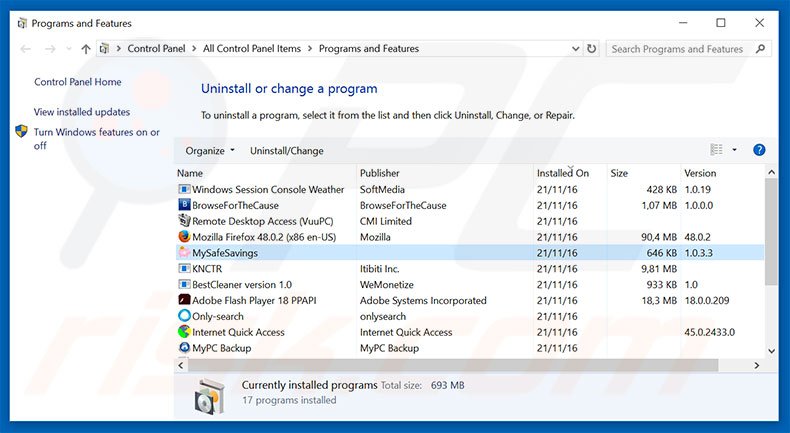The height and width of the screenshot is (433, 790).
Task: Click the refresh icon in address bar
Action: coord(591,49)
